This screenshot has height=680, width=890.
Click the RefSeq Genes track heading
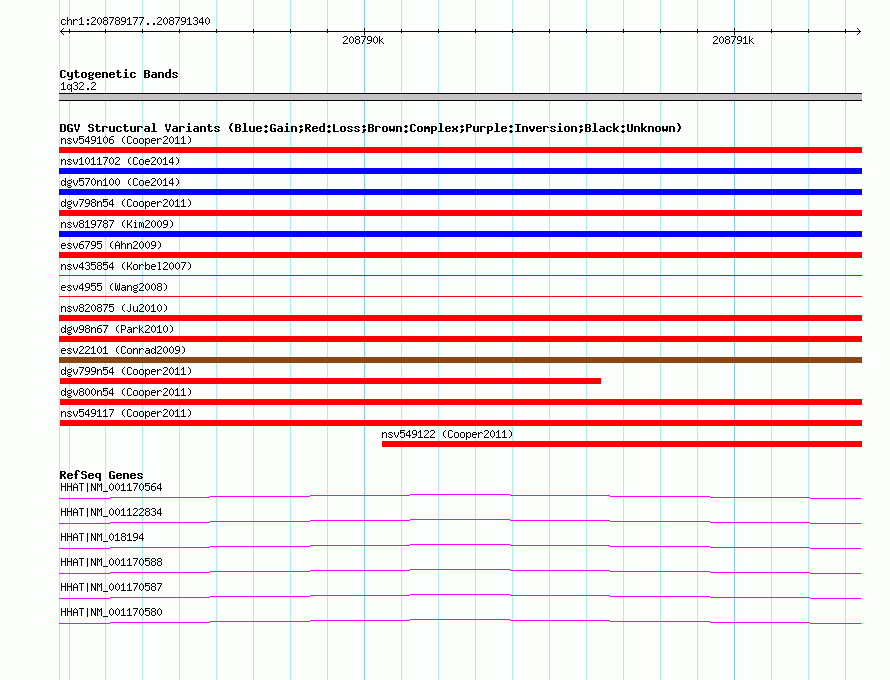point(101,475)
